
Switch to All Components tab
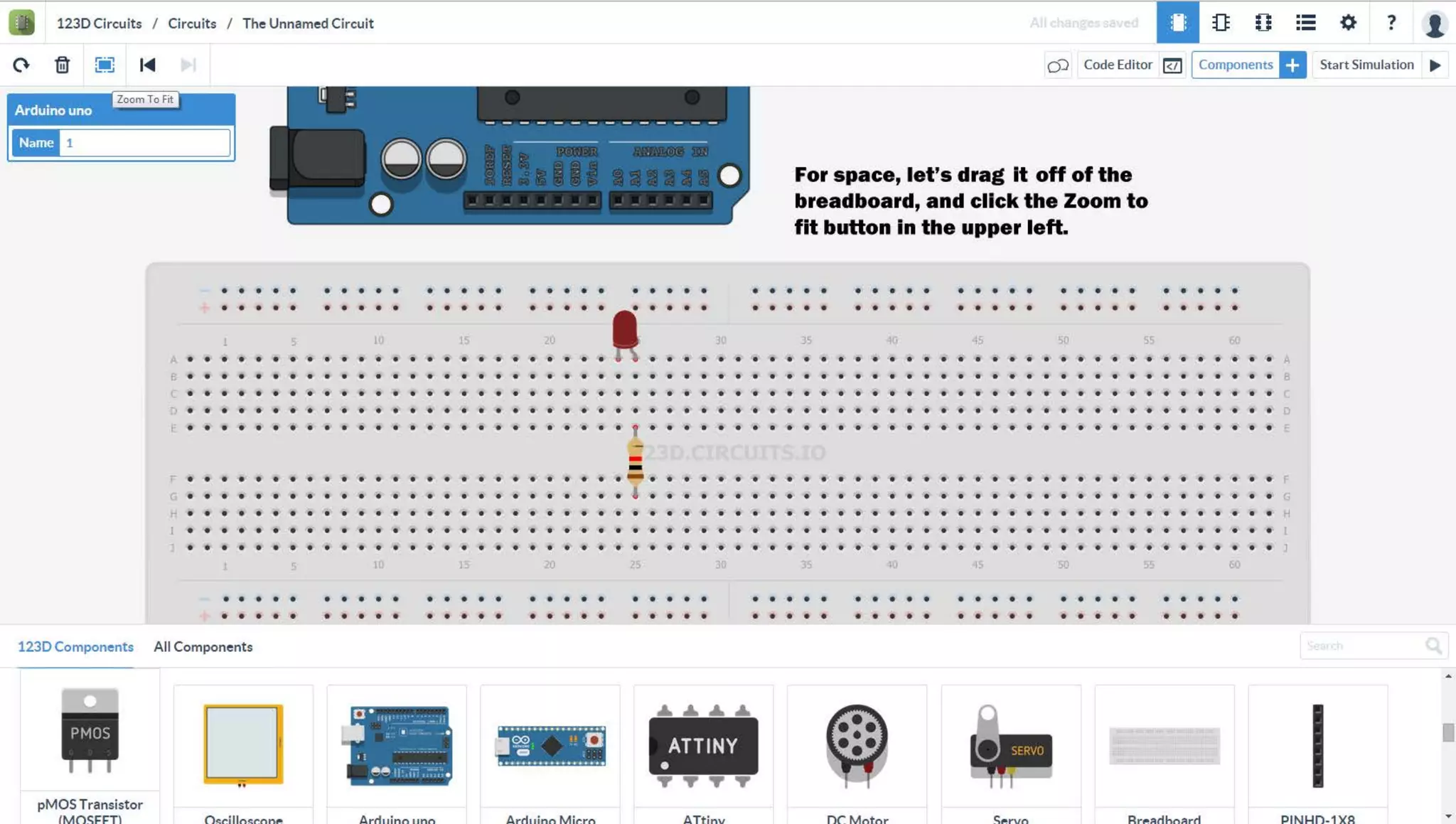[x=203, y=646]
